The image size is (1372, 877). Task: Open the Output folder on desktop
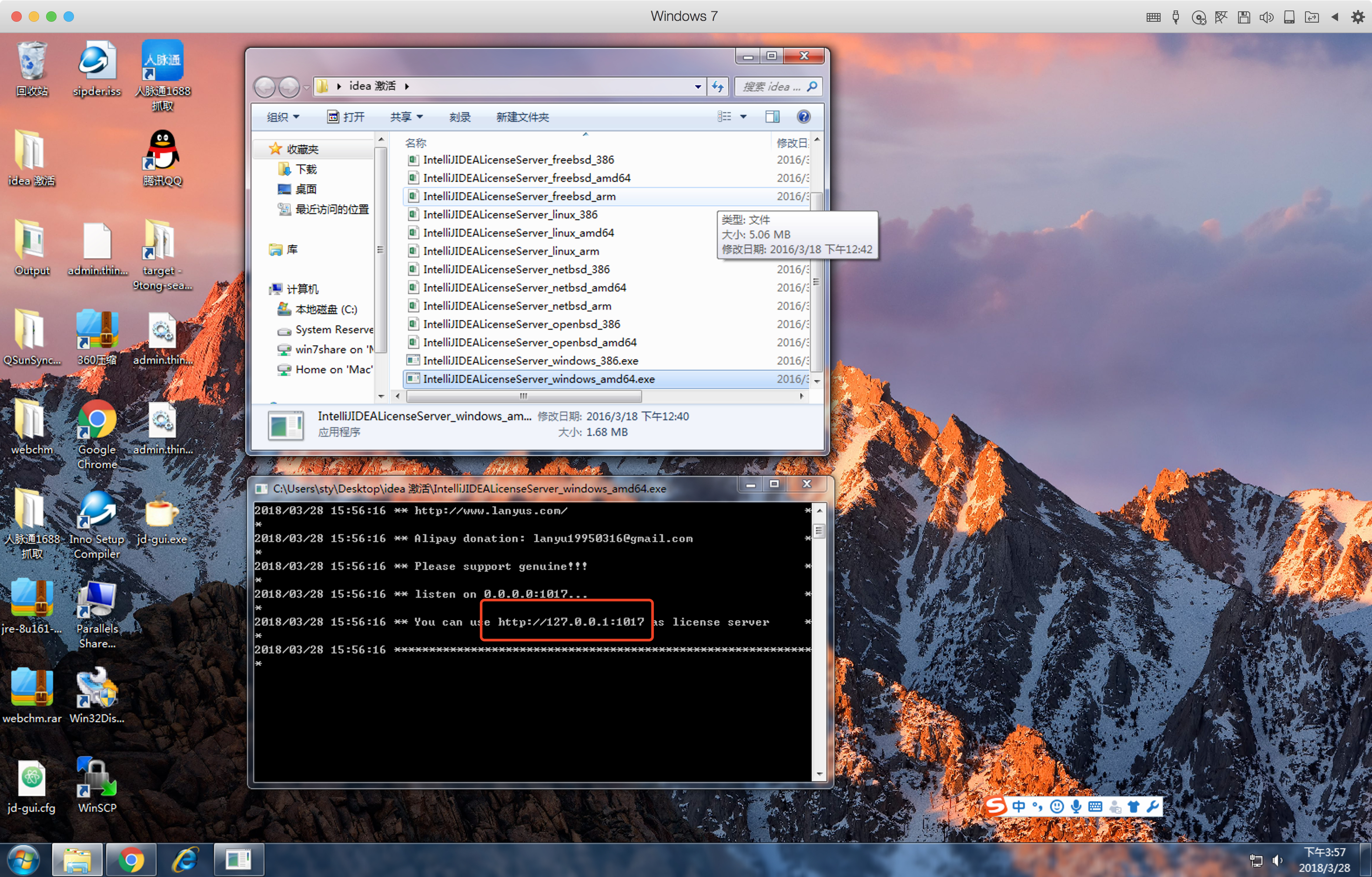click(32, 248)
